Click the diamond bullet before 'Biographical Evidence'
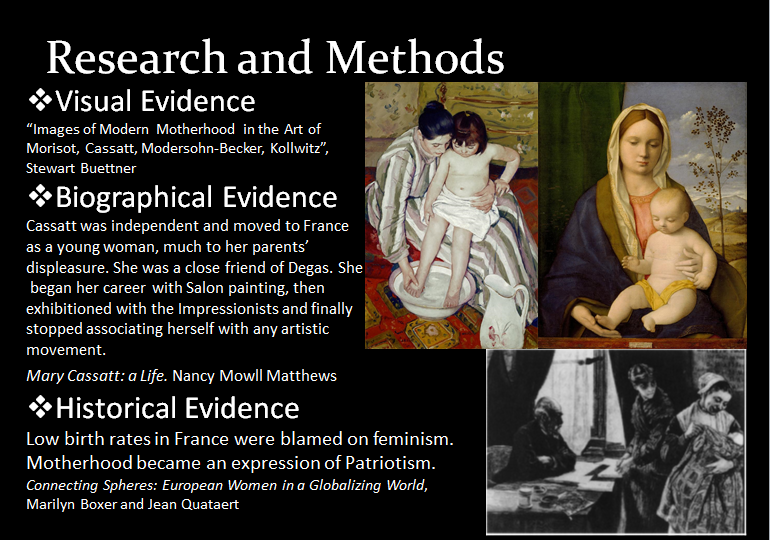The image size is (770, 540). [x=40, y=196]
